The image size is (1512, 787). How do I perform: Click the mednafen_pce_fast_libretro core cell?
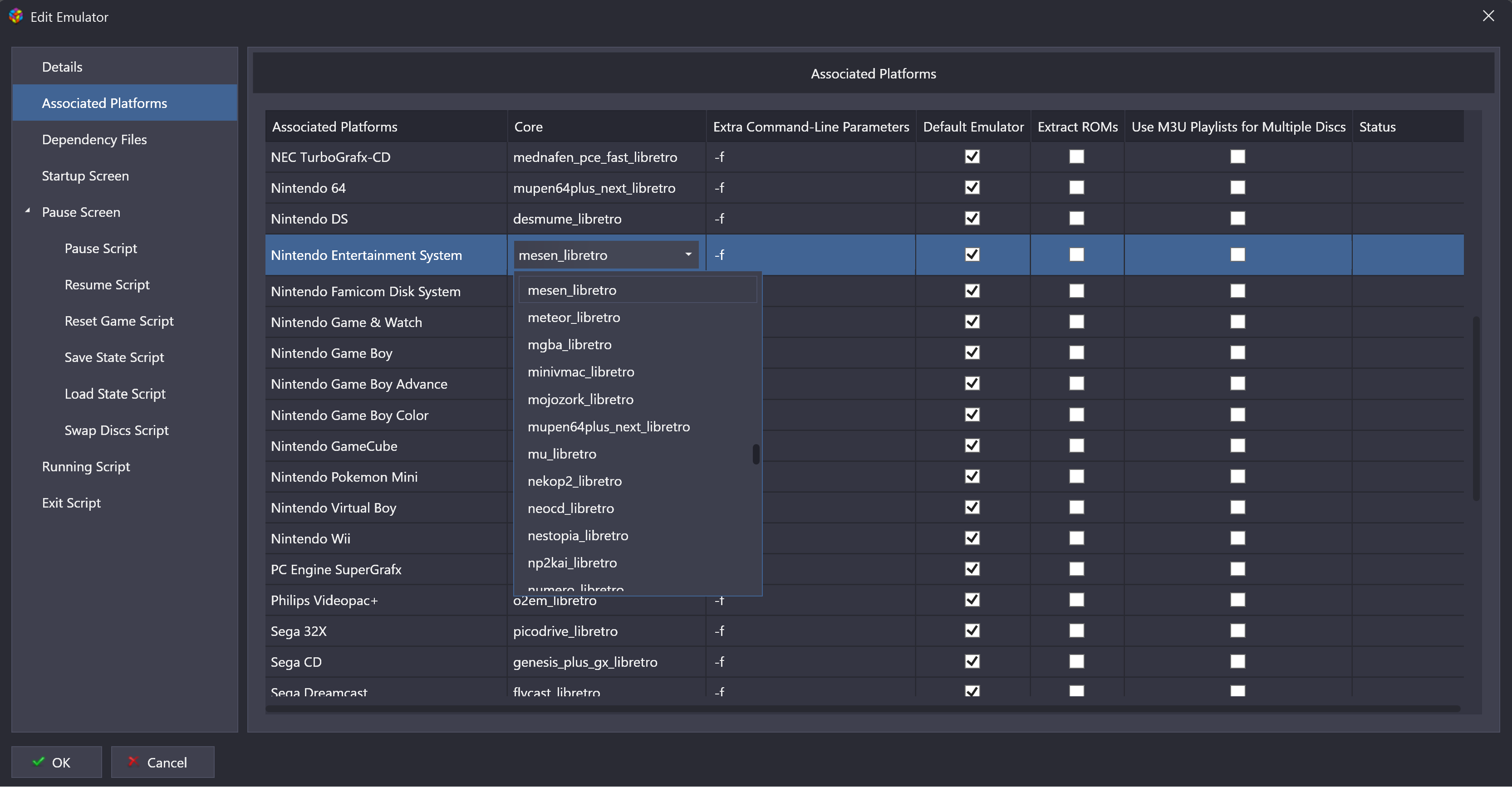pyautogui.click(x=606, y=157)
